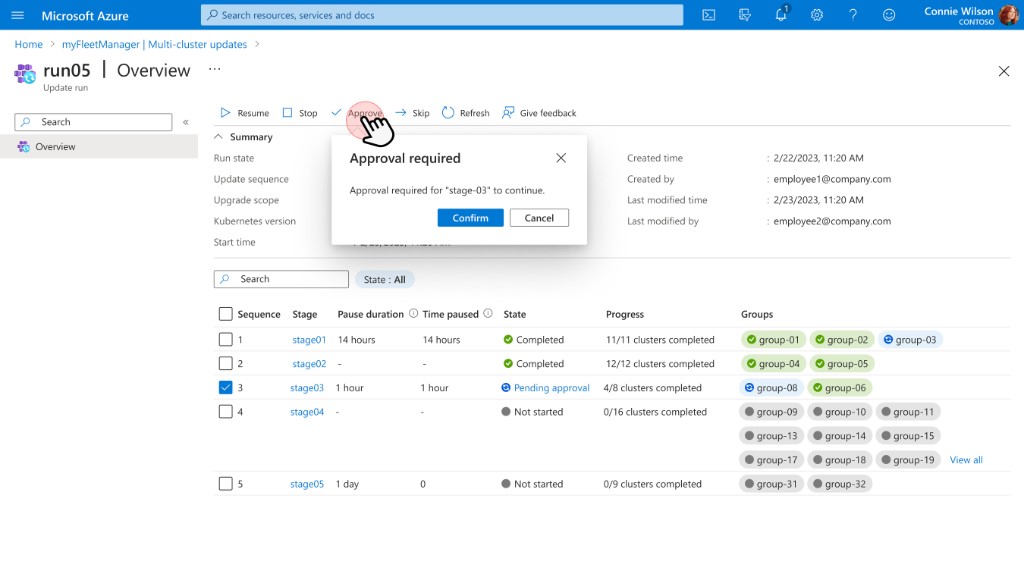Open the stage02 link
The image size is (1024, 571).
click(309, 363)
